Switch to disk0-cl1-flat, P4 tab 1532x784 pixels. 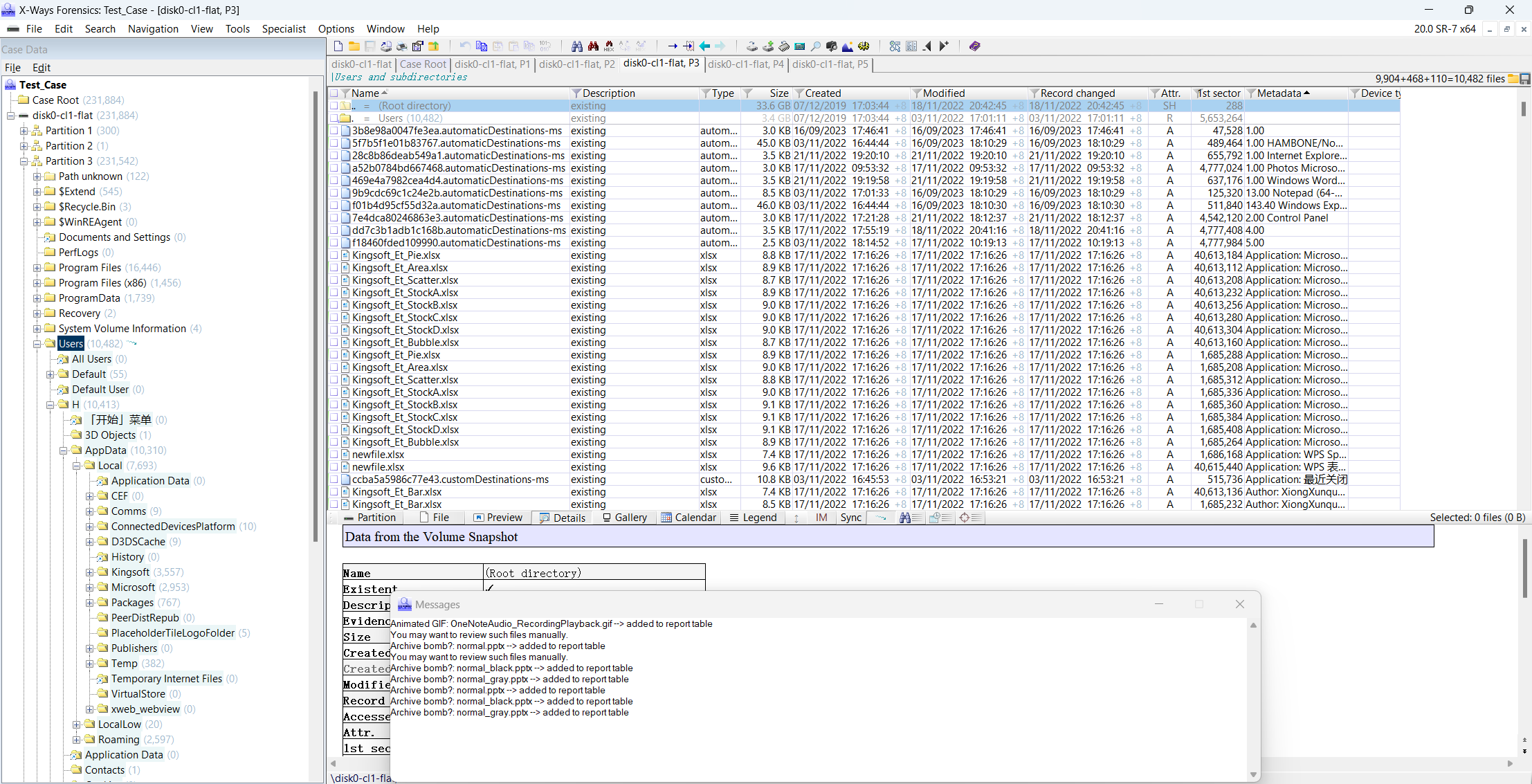click(x=746, y=64)
